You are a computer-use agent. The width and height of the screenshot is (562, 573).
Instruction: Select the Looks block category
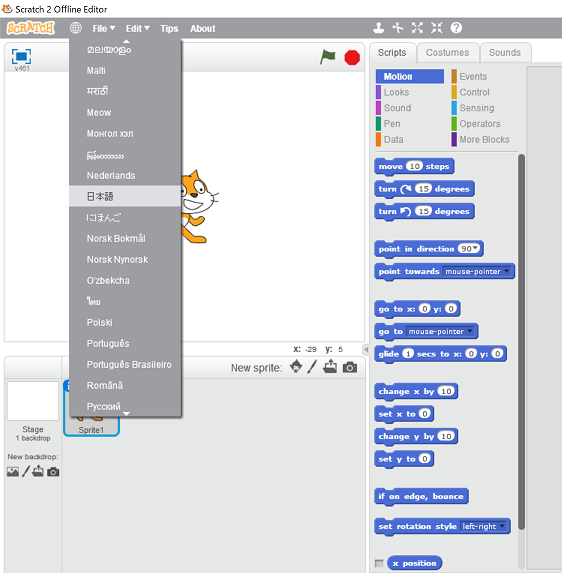[410, 92]
